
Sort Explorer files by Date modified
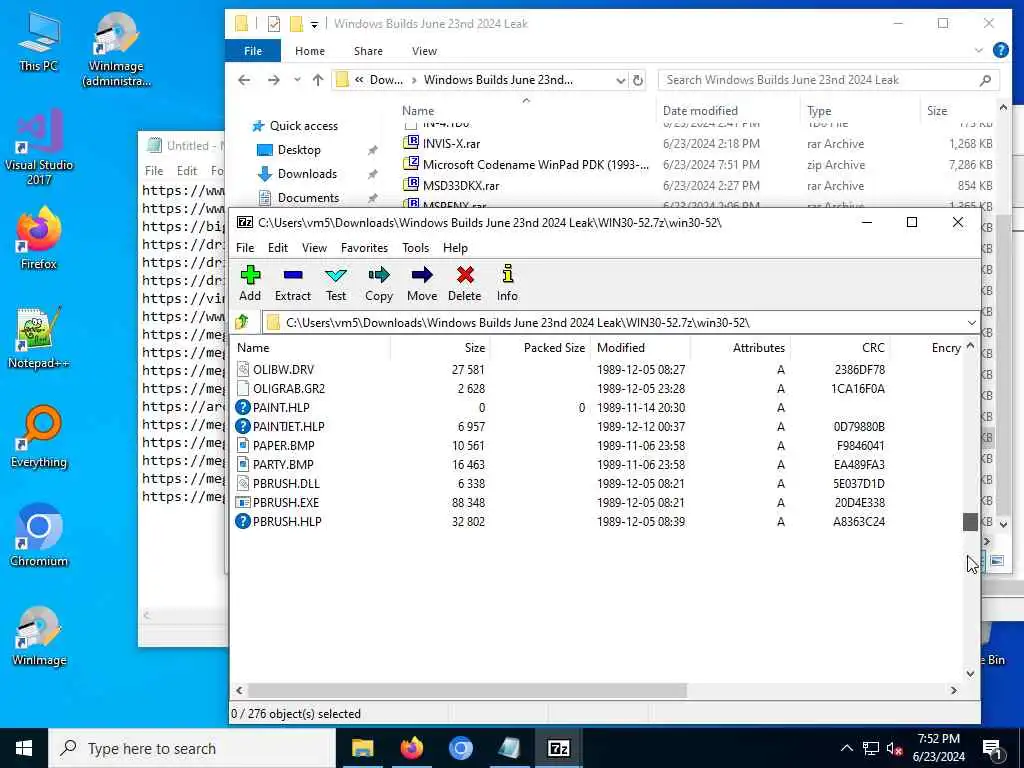pos(728,110)
